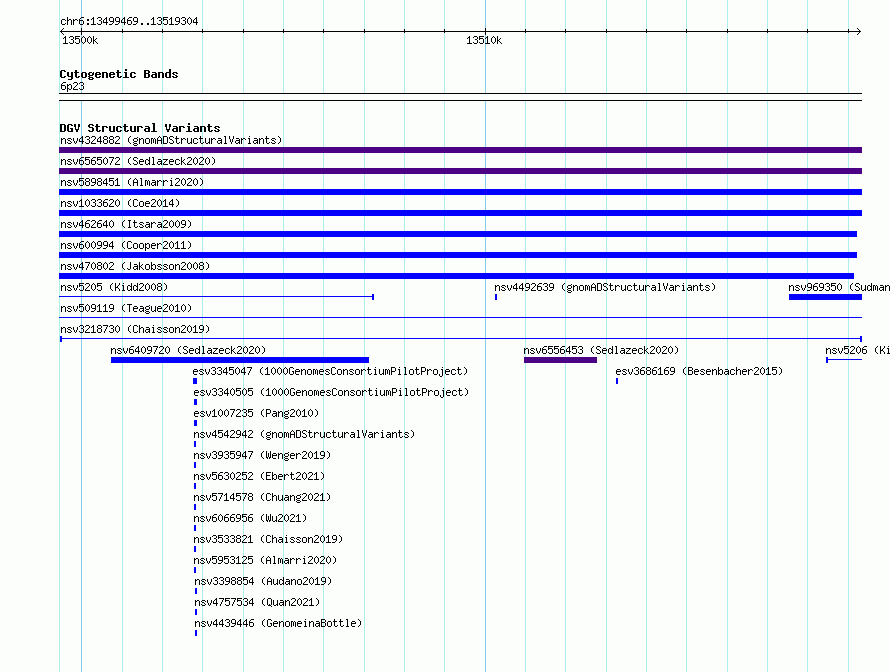Click the nsv3935947 (Wenger2019) label
890x672 pixels.
click(262, 455)
